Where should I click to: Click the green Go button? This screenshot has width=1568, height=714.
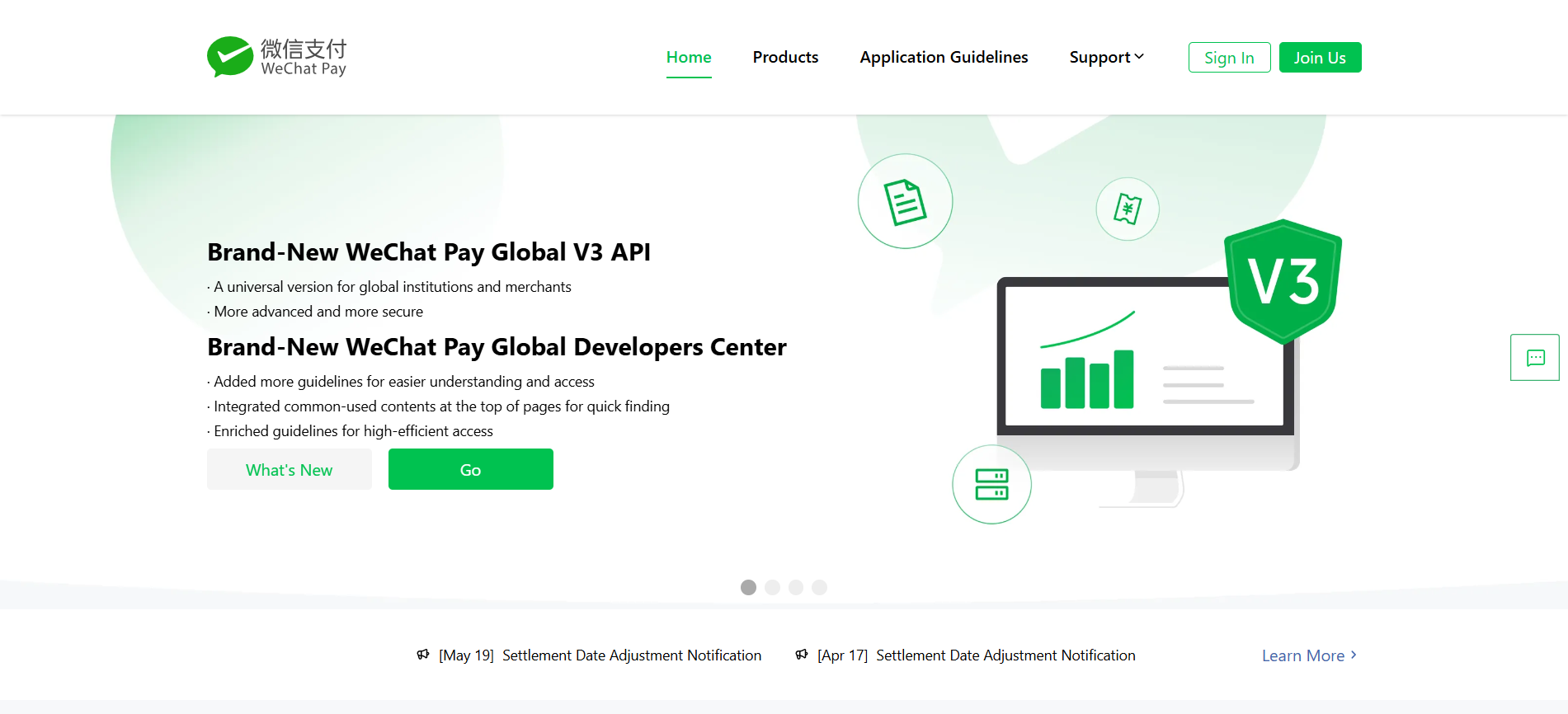[470, 469]
